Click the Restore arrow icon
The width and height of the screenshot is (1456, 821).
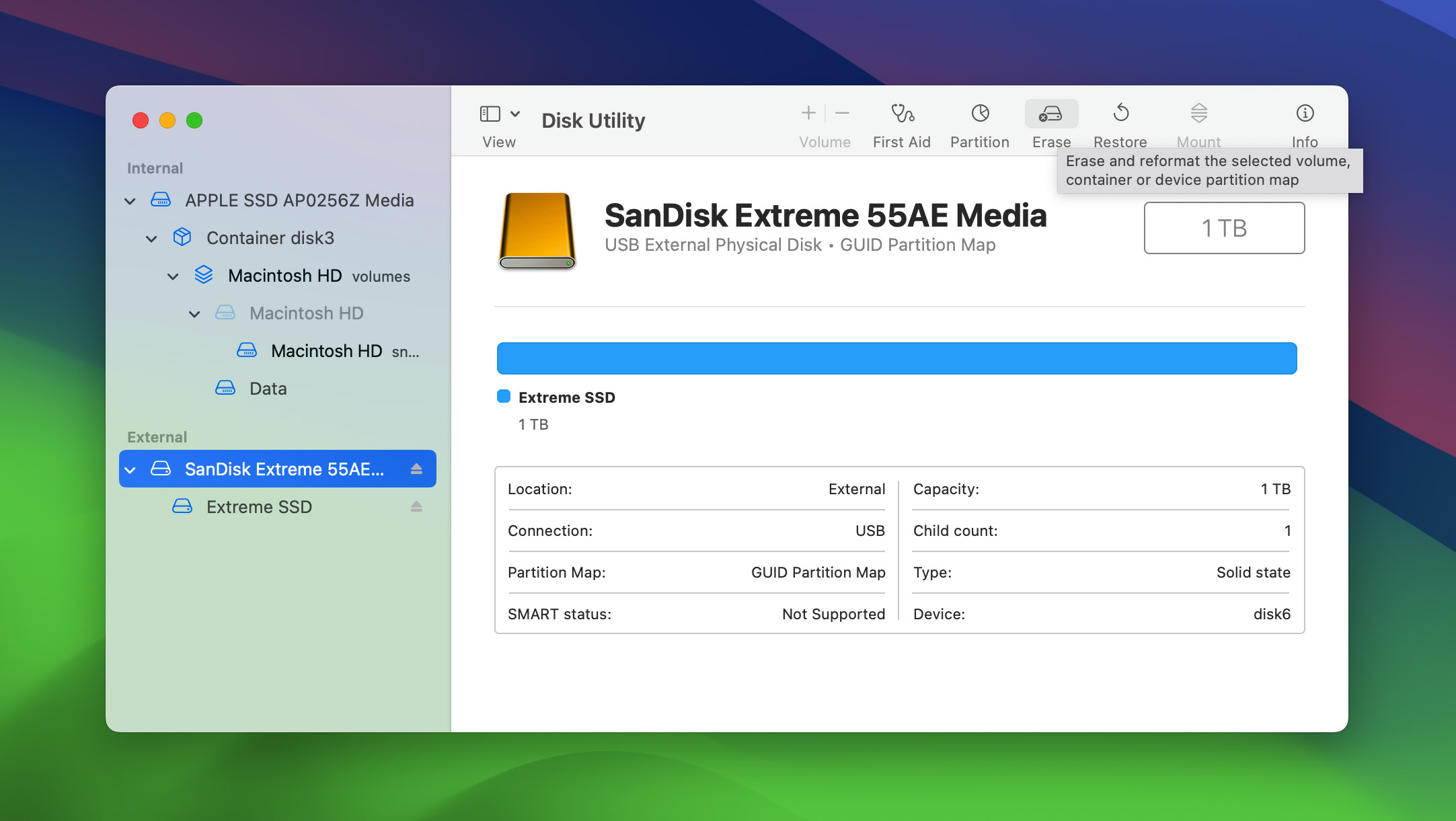point(1120,113)
